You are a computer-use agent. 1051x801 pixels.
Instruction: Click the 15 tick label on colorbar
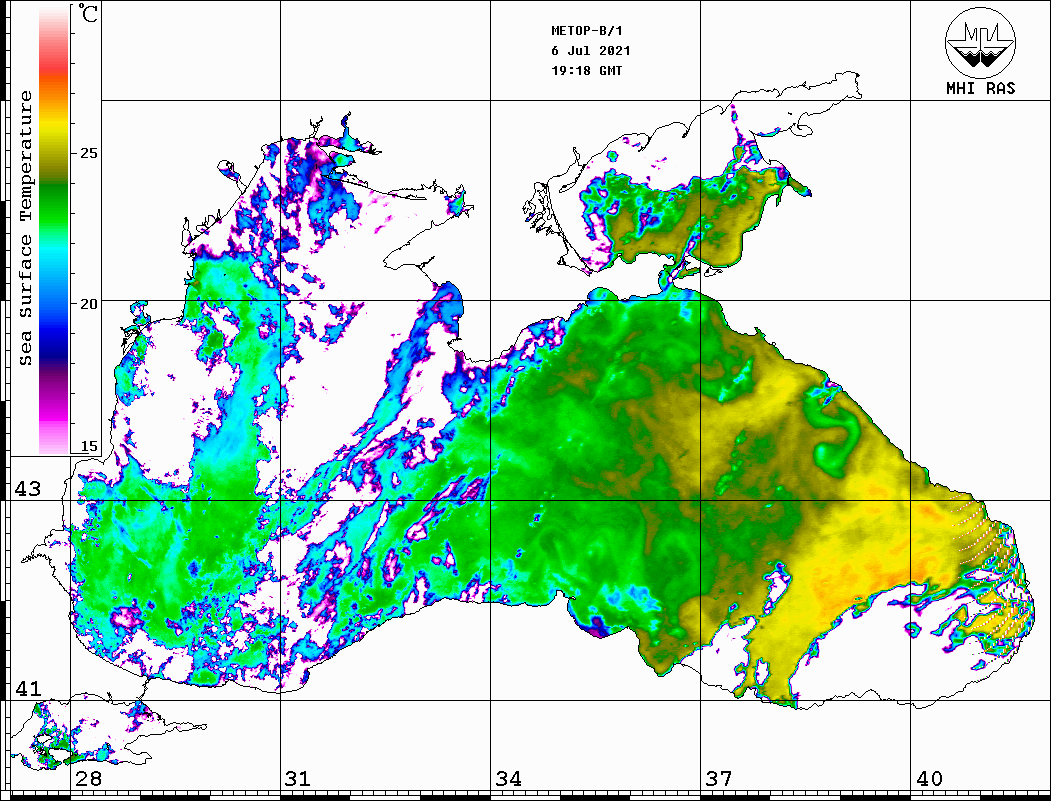point(88,446)
